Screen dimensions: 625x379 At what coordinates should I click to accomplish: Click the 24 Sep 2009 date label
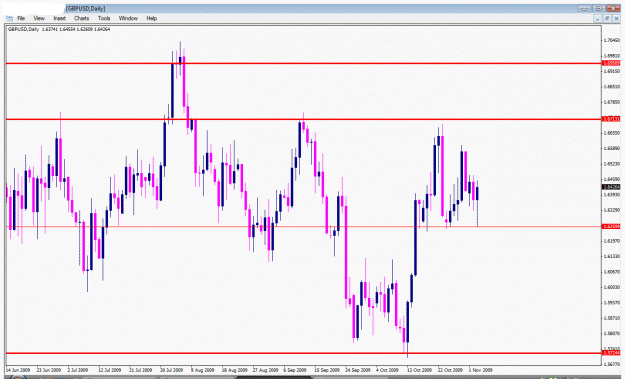point(358,370)
